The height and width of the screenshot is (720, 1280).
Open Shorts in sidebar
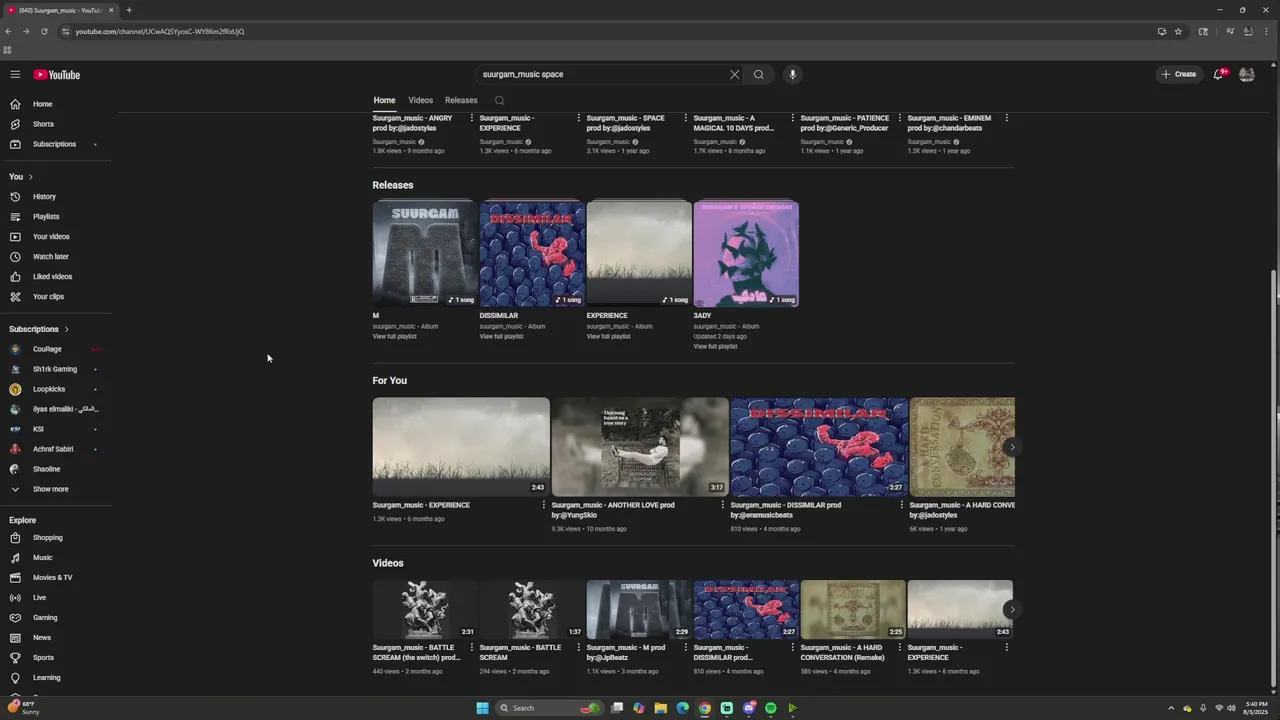54,124
